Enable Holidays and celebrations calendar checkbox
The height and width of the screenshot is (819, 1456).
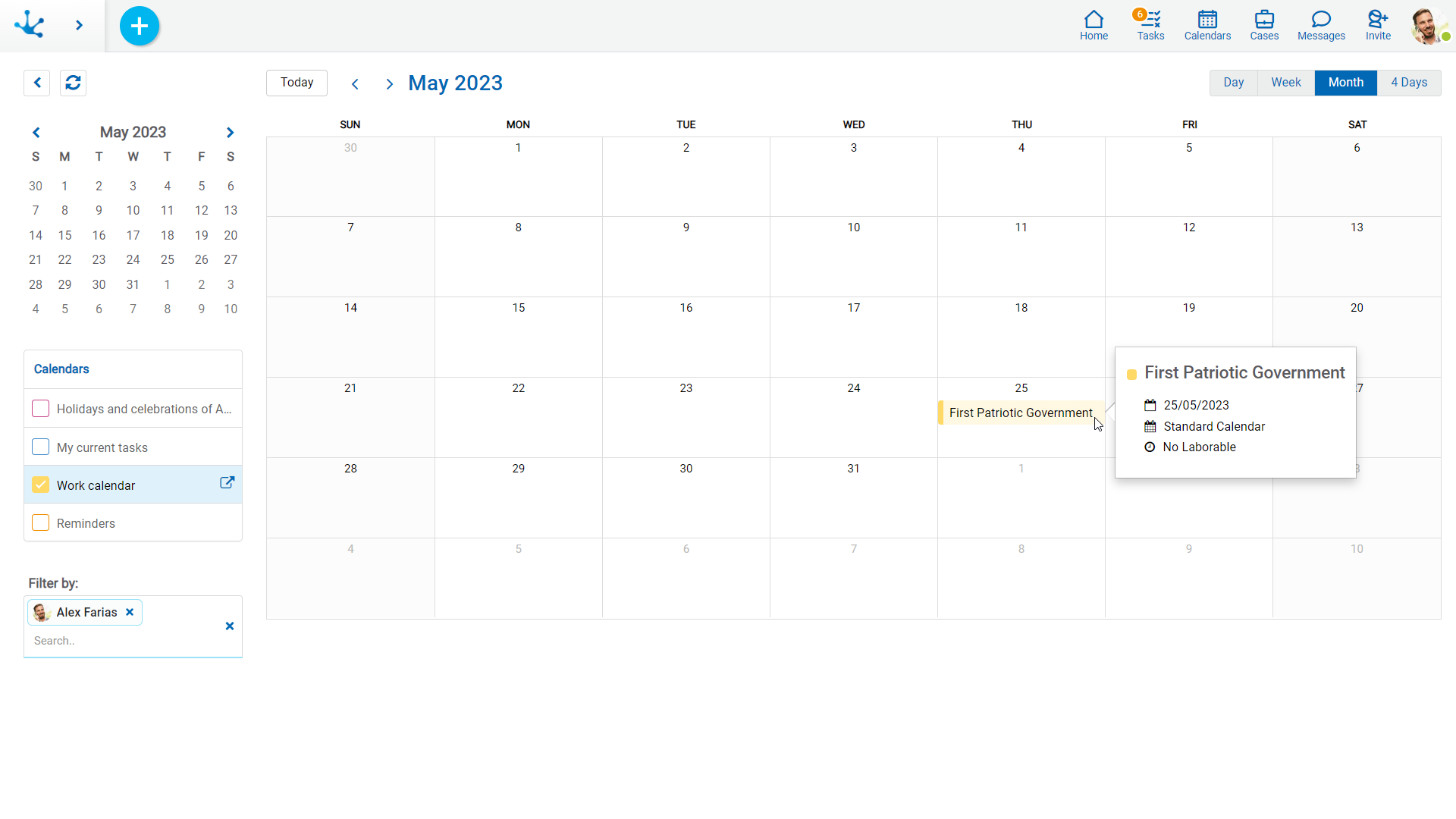[41, 409]
